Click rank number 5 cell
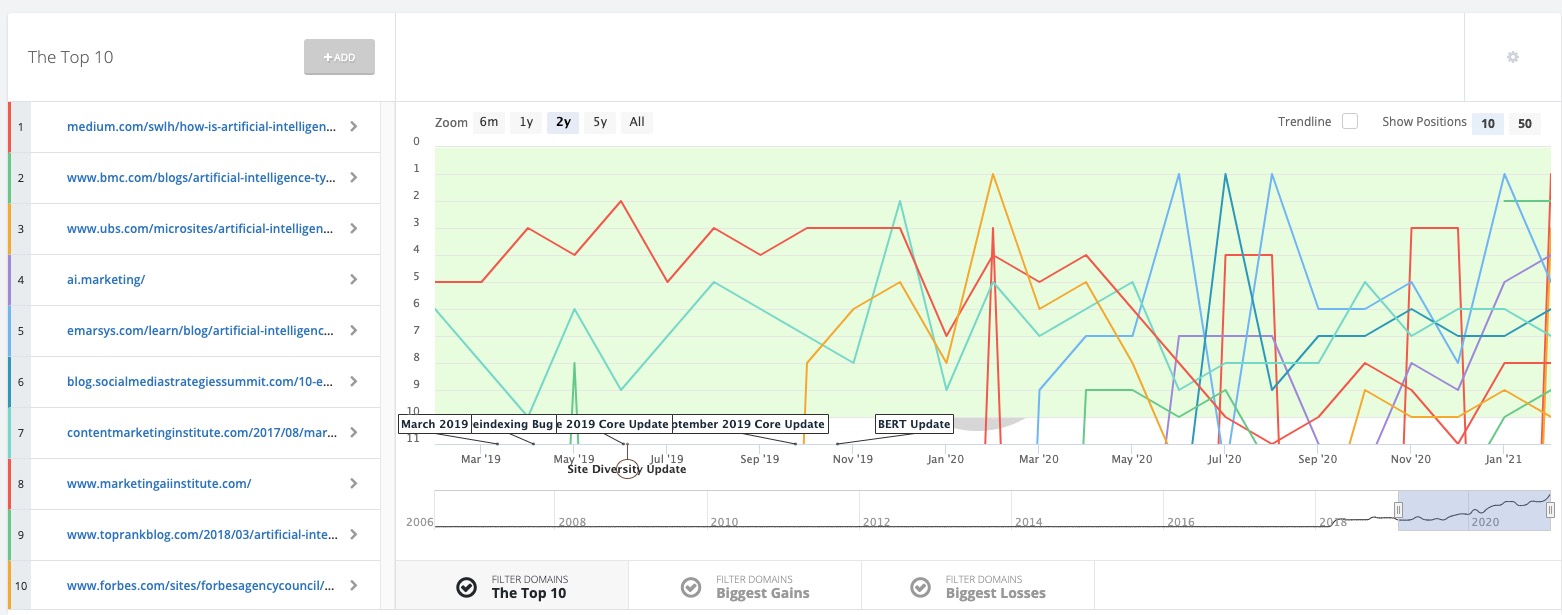 point(20,331)
